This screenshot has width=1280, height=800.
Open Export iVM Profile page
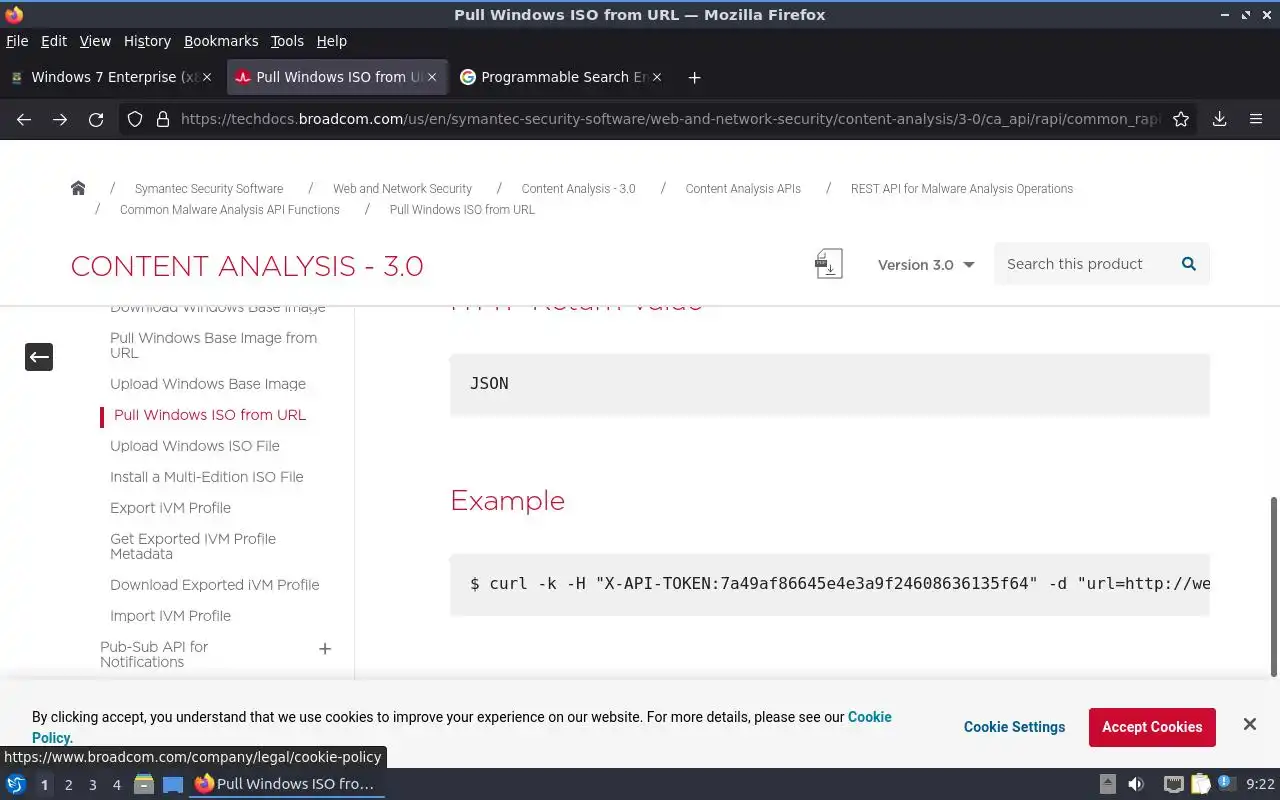[170, 508]
